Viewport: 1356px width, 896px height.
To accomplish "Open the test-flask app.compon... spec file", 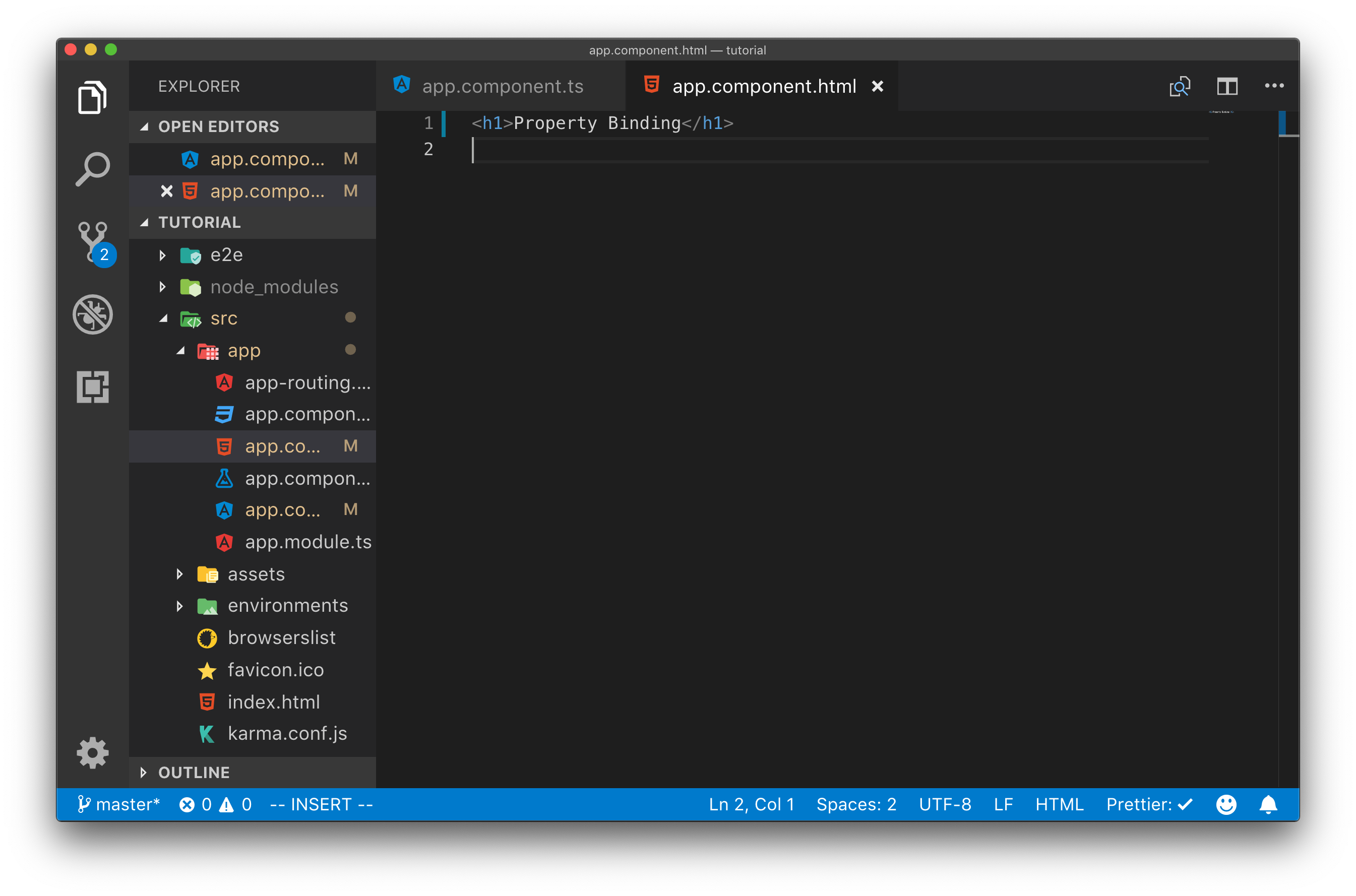I will (253, 478).
